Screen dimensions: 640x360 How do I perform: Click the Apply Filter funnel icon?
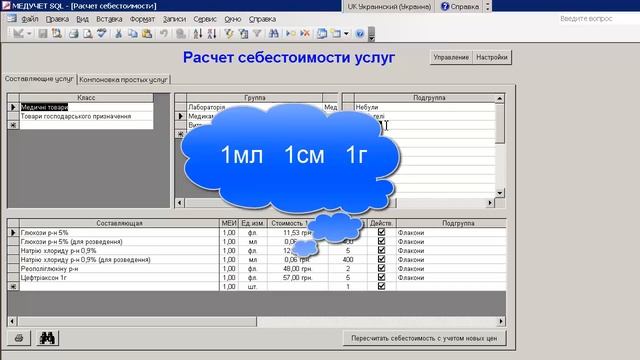coord(257,33)
